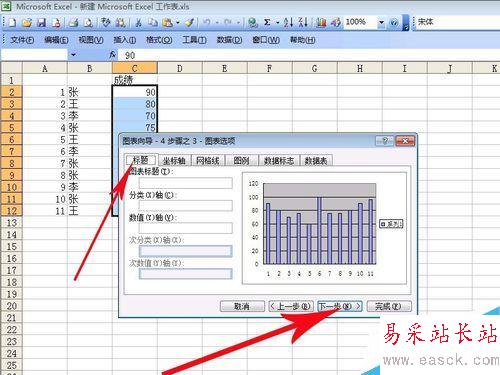Open Excel Help question icon

coord(394,22)
